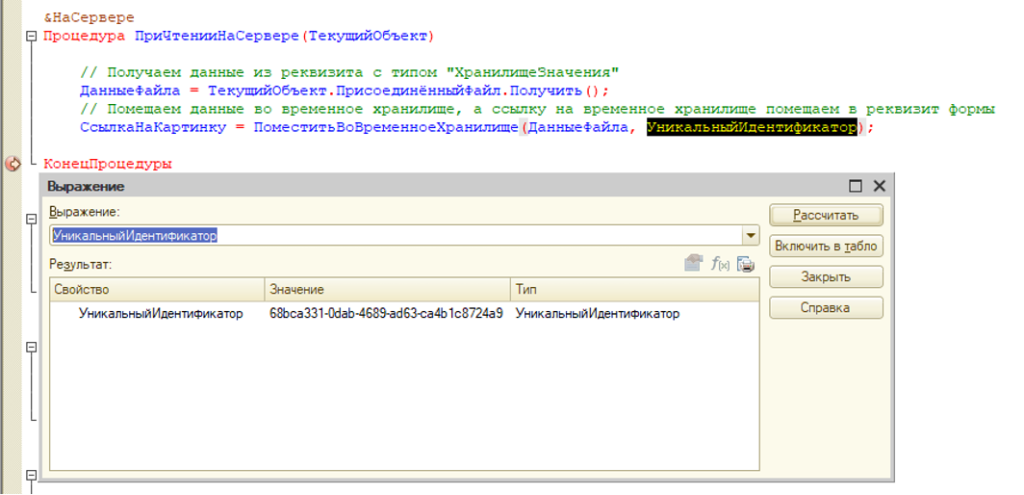This screenshot has width=1024, height=495.
Task: Close the Выражение dialog with the X icon
Action: click(x=879, y=186)
